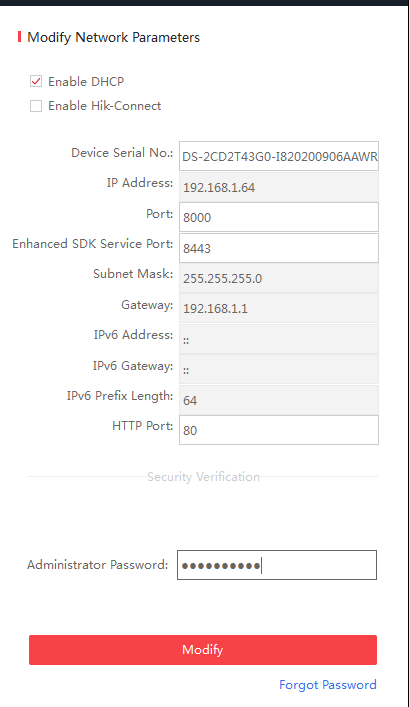The height and width of the screenshot is (707, 410).
Task: Click the IPv6 Address field
Action: click(x=279, y=339)
